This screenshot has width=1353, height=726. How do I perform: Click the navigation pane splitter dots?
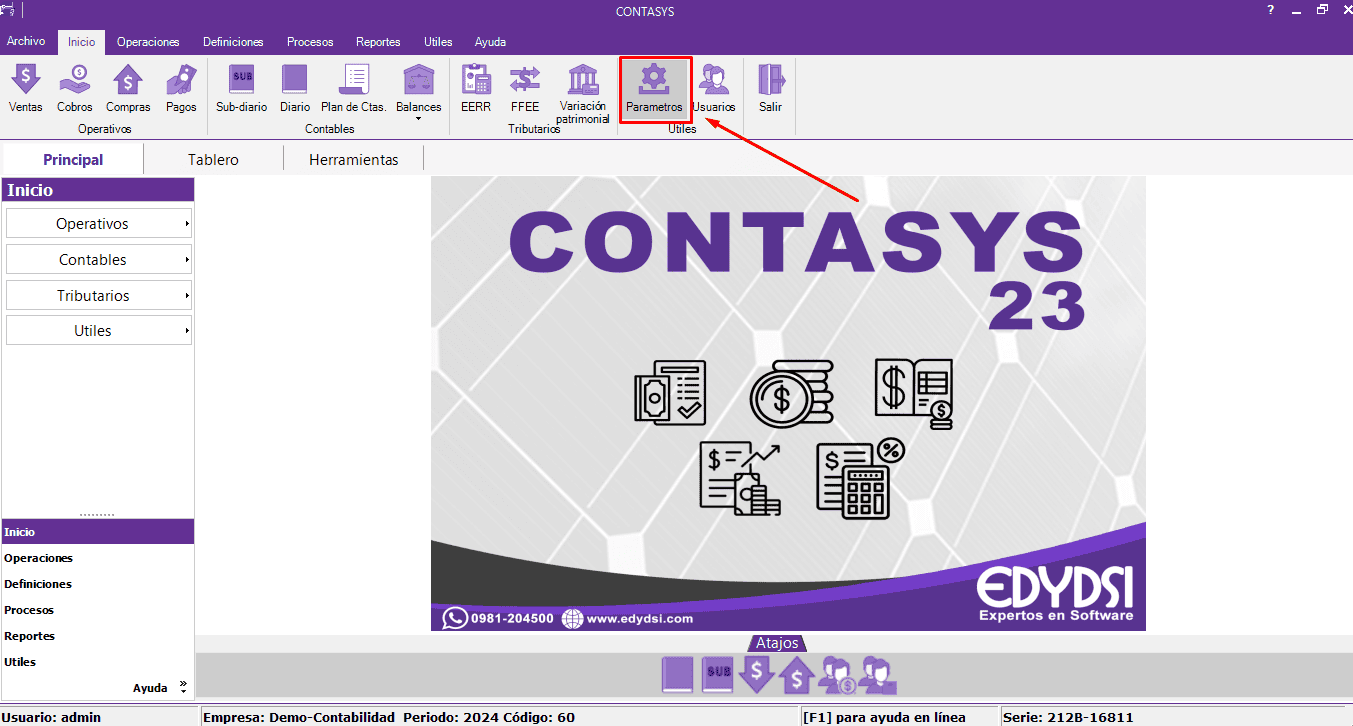[97, 515]
